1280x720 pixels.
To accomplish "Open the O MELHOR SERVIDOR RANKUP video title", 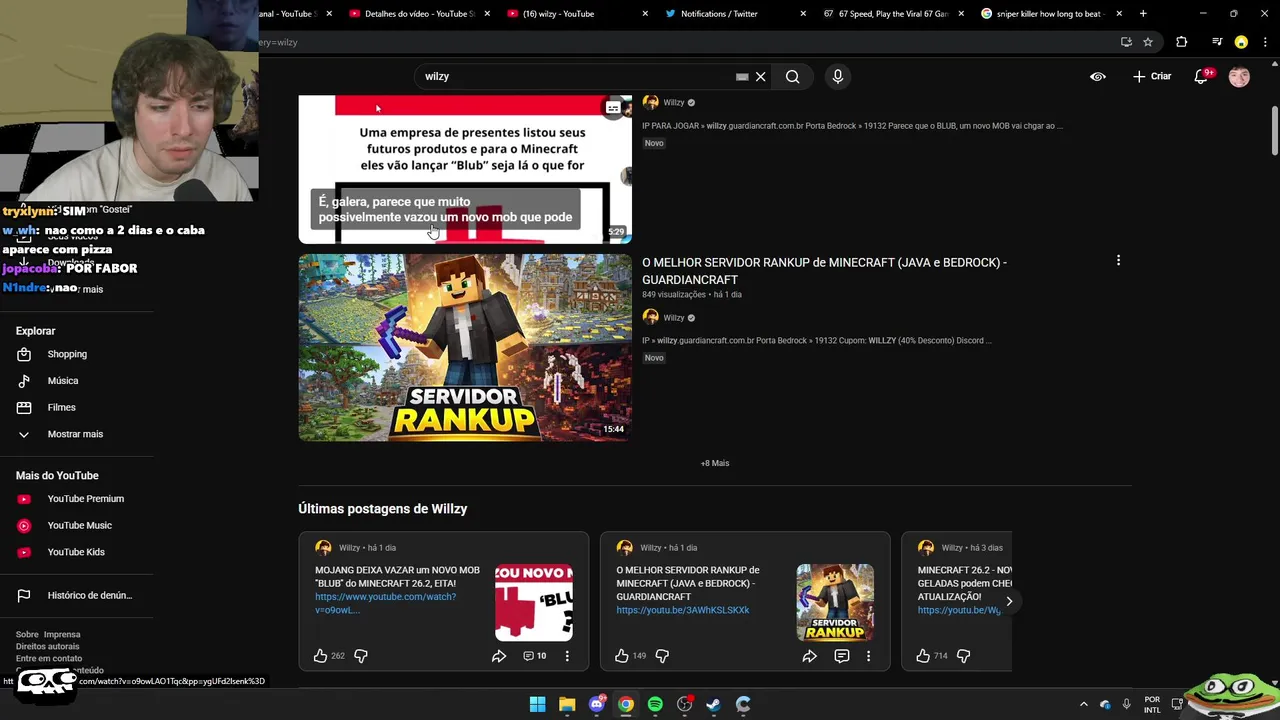I will click(x=824, y=271).
